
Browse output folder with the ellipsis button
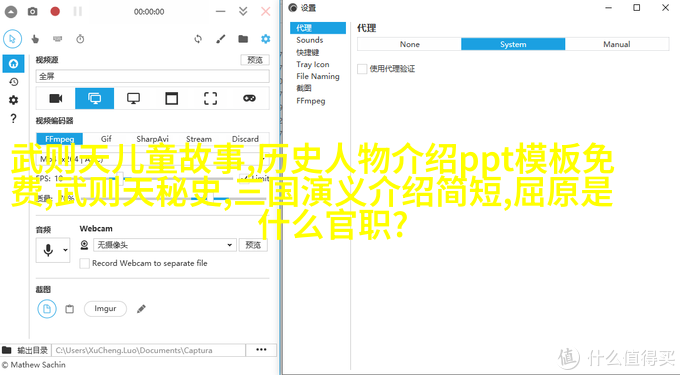coord(261,350)
